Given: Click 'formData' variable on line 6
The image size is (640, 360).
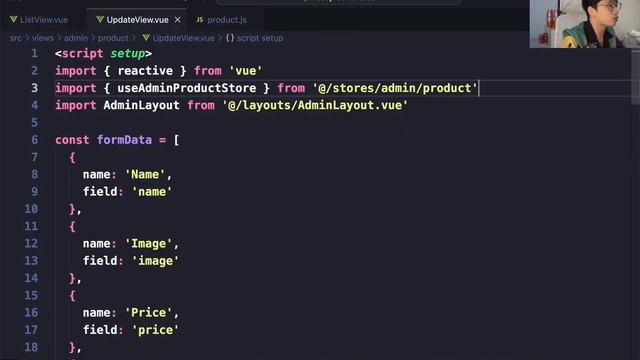Looking at the screenshot, I should [x=124, y=140].
